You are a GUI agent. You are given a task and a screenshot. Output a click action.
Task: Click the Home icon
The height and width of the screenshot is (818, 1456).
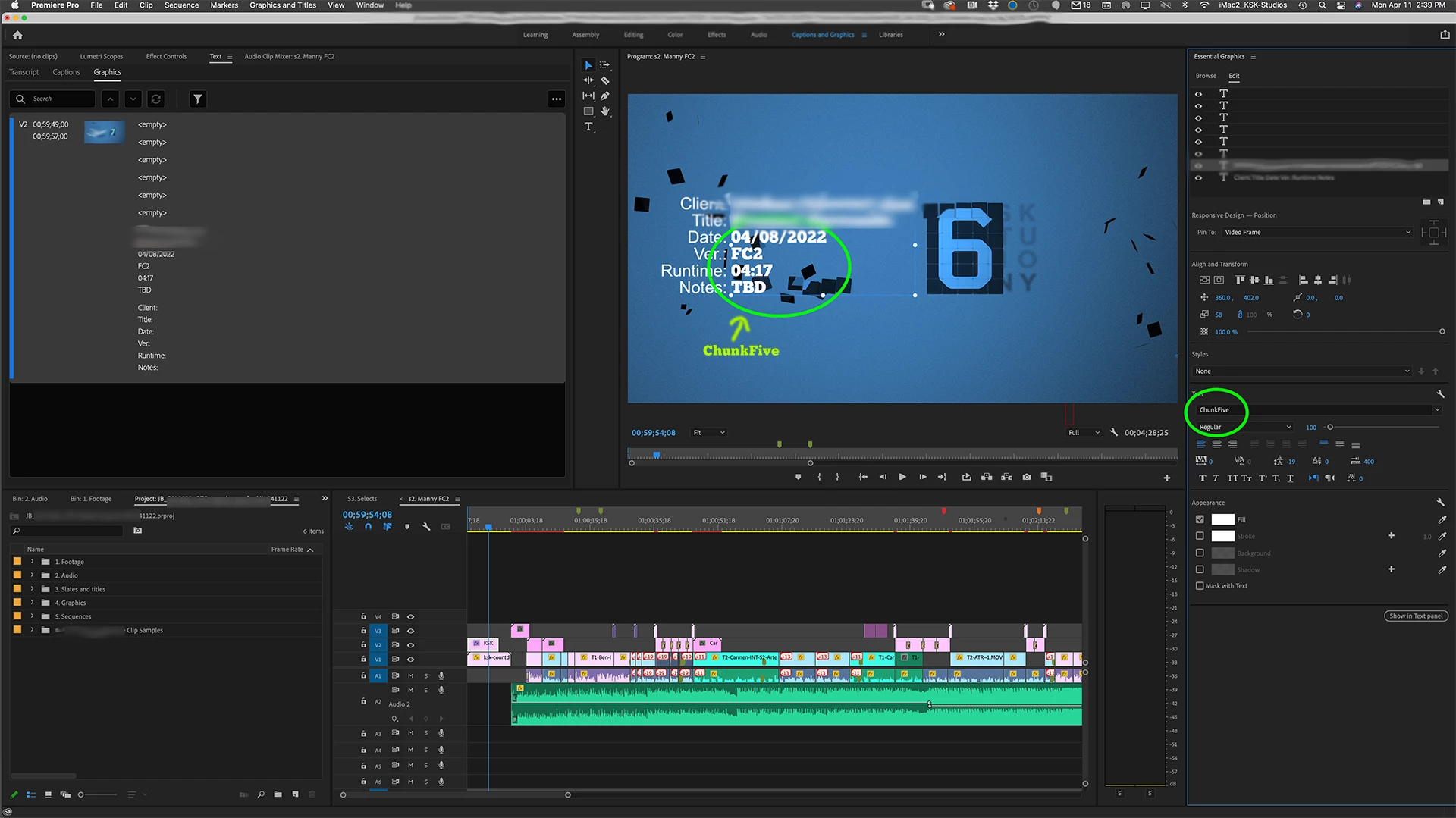click(17, 35)
